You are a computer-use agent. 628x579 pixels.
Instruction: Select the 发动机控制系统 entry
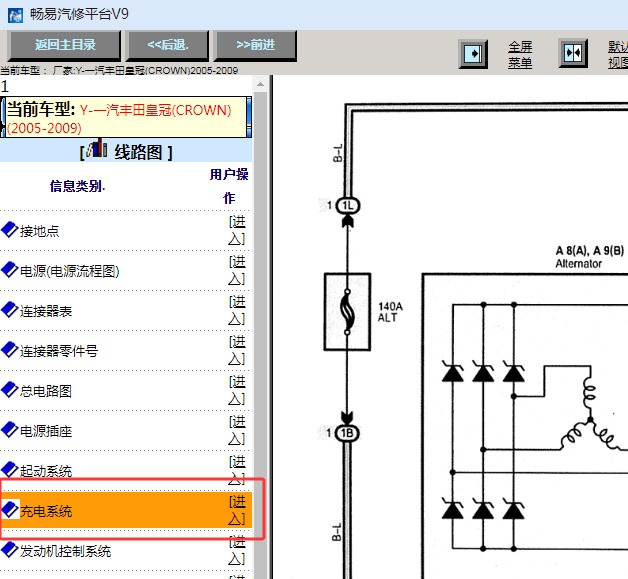tap(66, 552)
